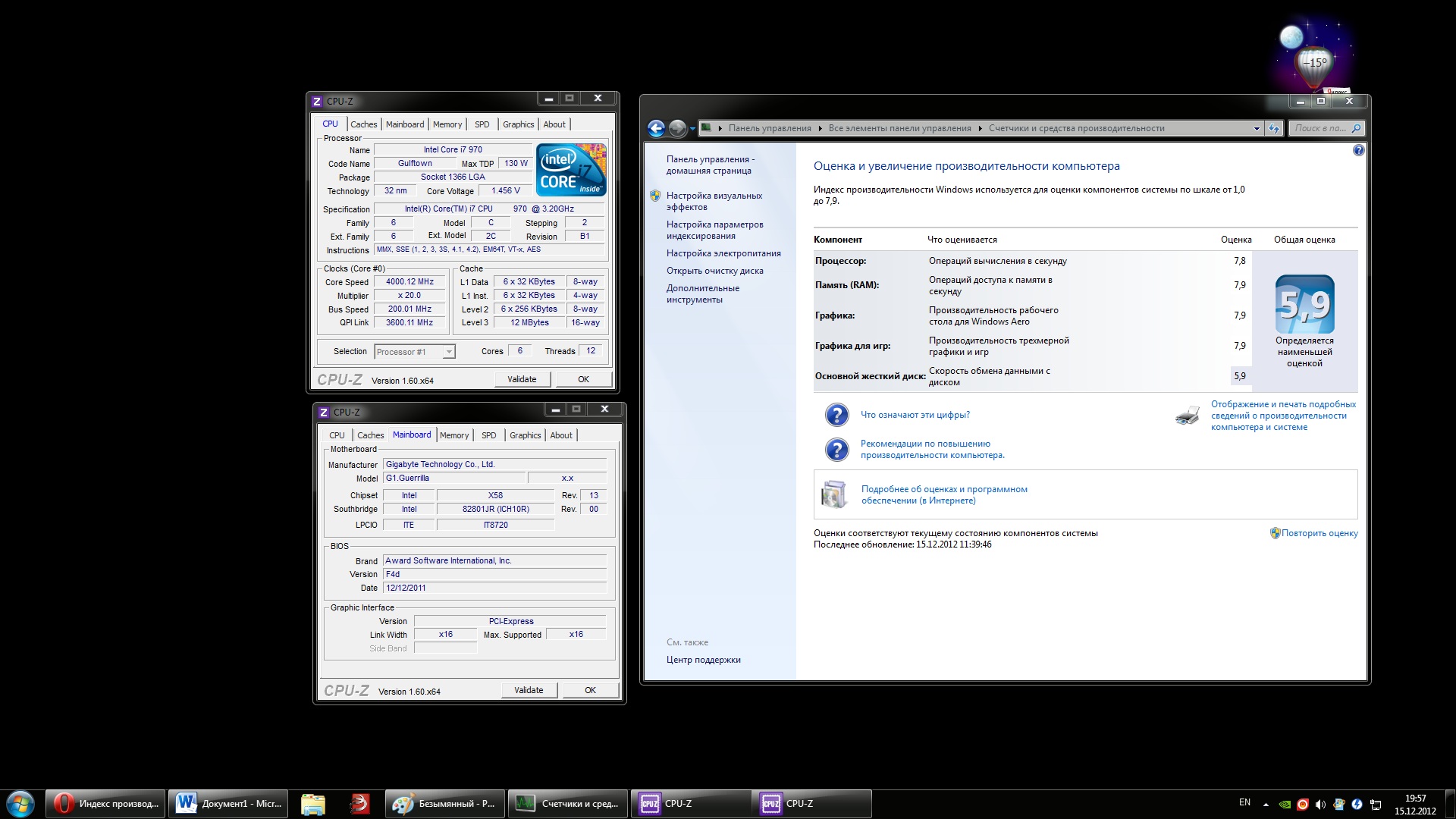
Task: Expand breadcrumb arrow after Все элементы панели управления
Action: pos(980,128)
